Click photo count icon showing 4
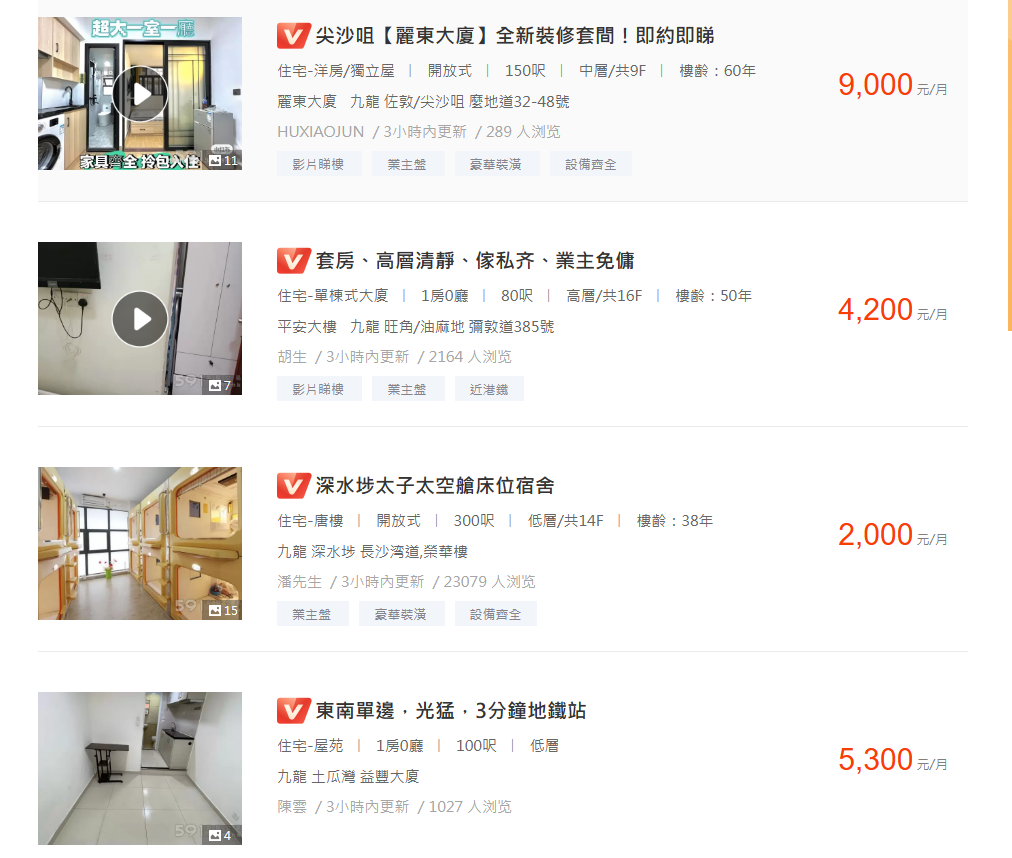This screenshot has height=858, width=1012. pos(220,835)
